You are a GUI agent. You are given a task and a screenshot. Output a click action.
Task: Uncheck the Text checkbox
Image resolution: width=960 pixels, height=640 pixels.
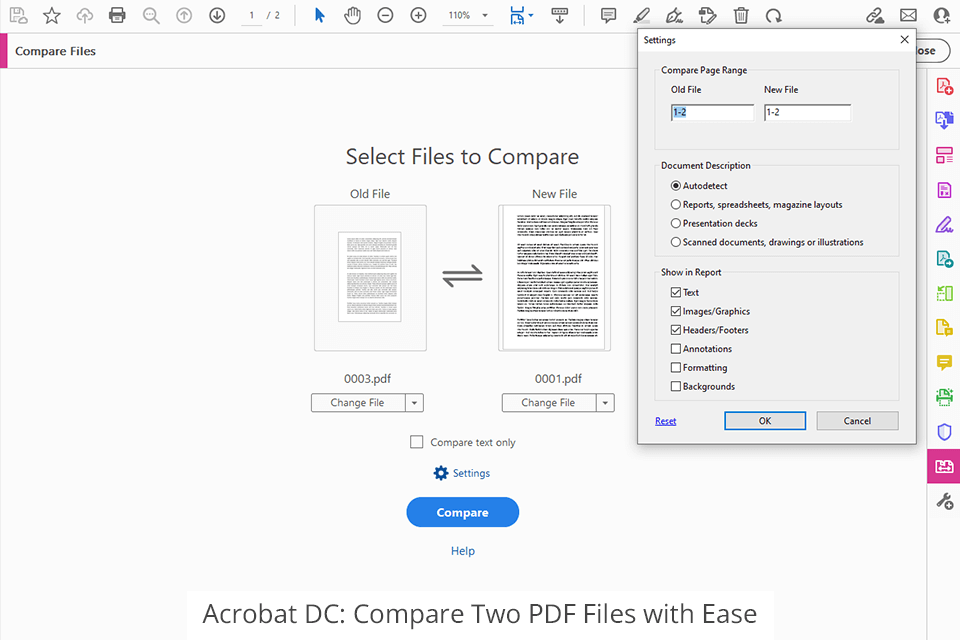[x=676, y=292]
